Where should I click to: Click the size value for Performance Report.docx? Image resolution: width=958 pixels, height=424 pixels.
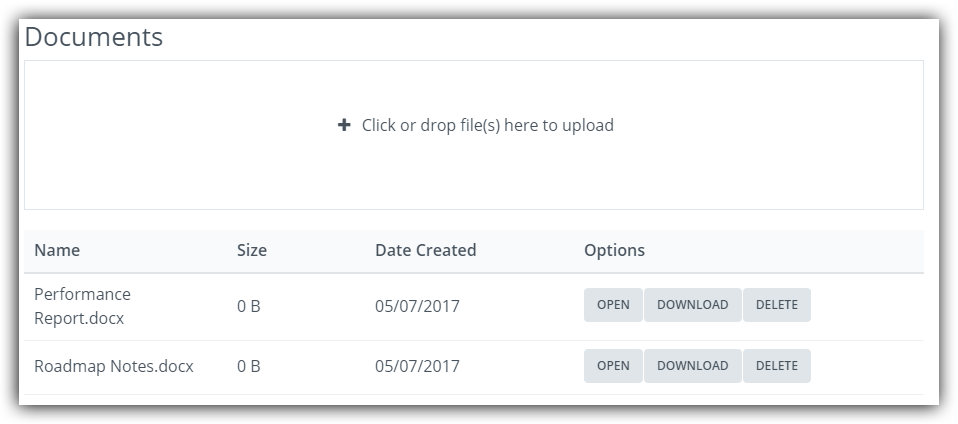tap(248, 306)
